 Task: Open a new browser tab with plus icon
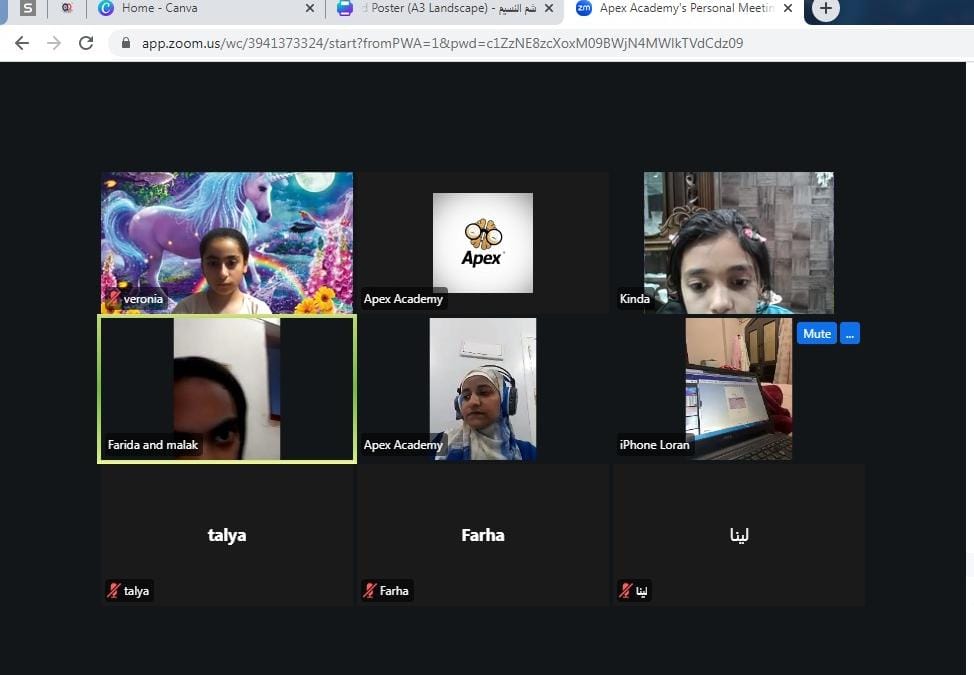825,9
